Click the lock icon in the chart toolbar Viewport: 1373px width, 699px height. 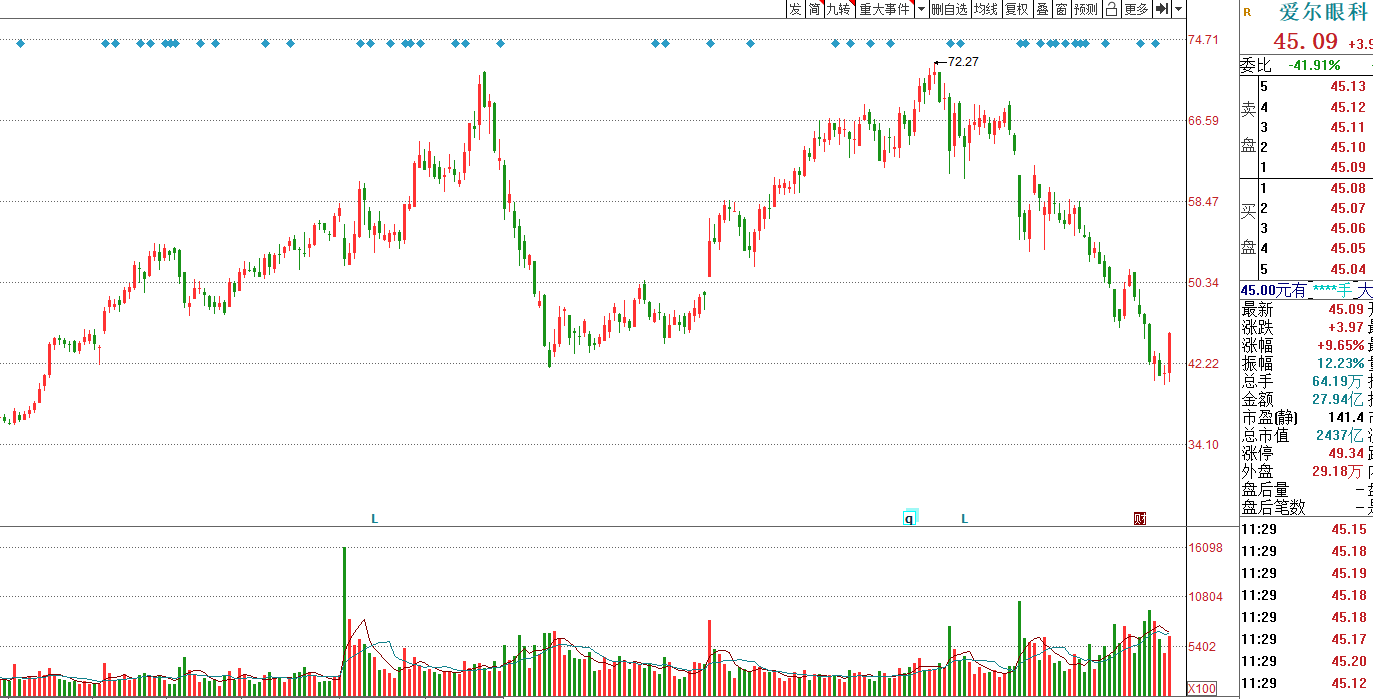[1111, 9]
